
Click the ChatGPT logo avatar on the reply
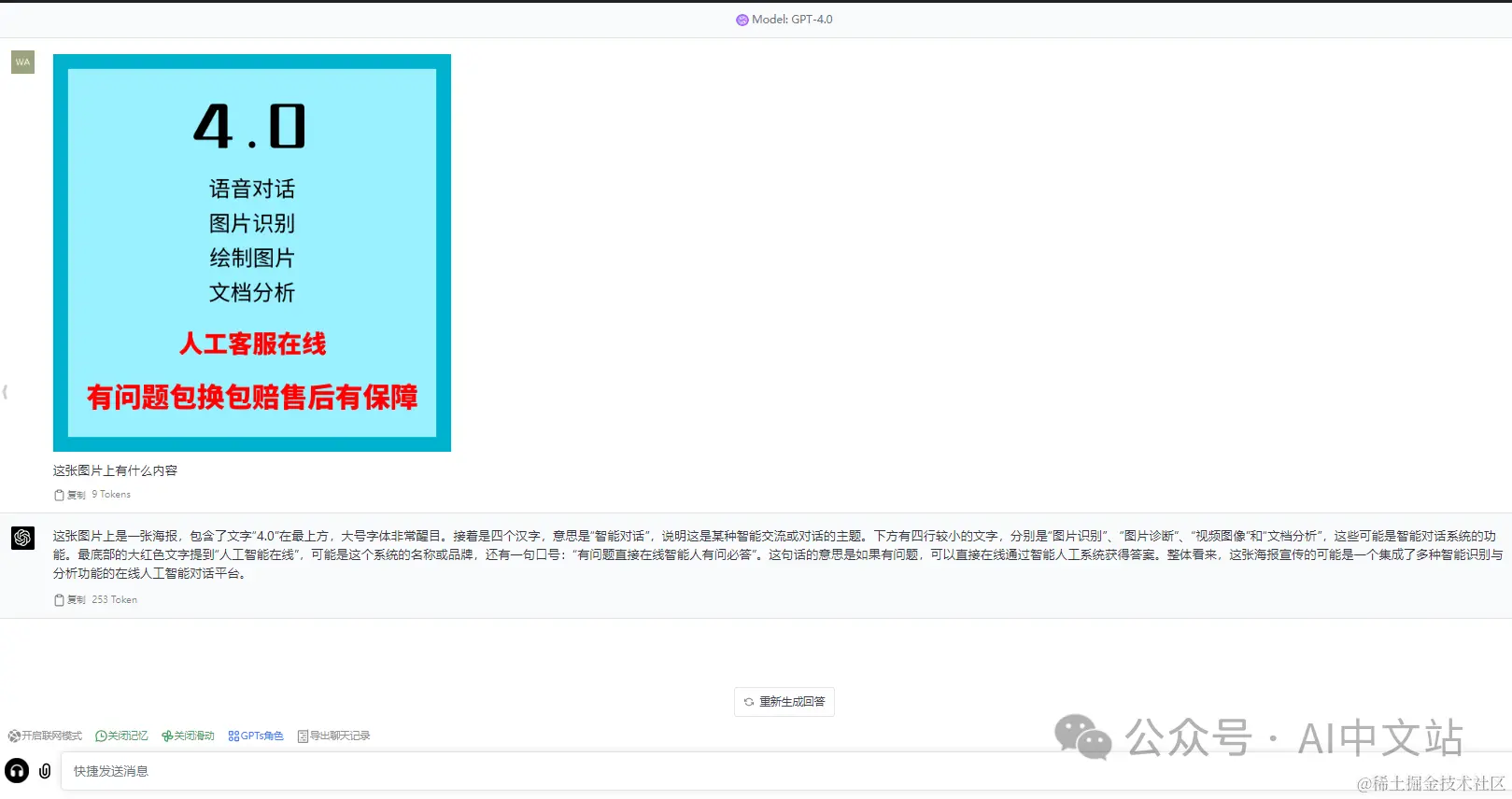click(x=22, y=538)
